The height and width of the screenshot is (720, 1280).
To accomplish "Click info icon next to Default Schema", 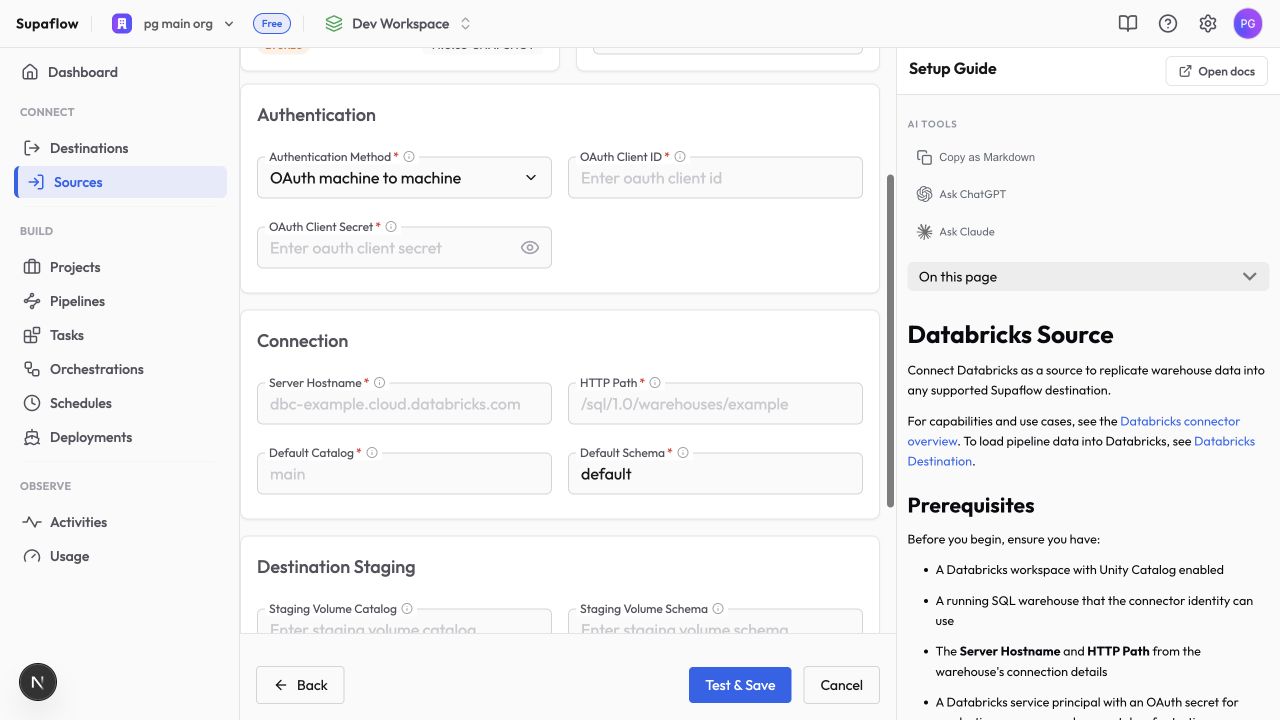I will tap(683, 453).
